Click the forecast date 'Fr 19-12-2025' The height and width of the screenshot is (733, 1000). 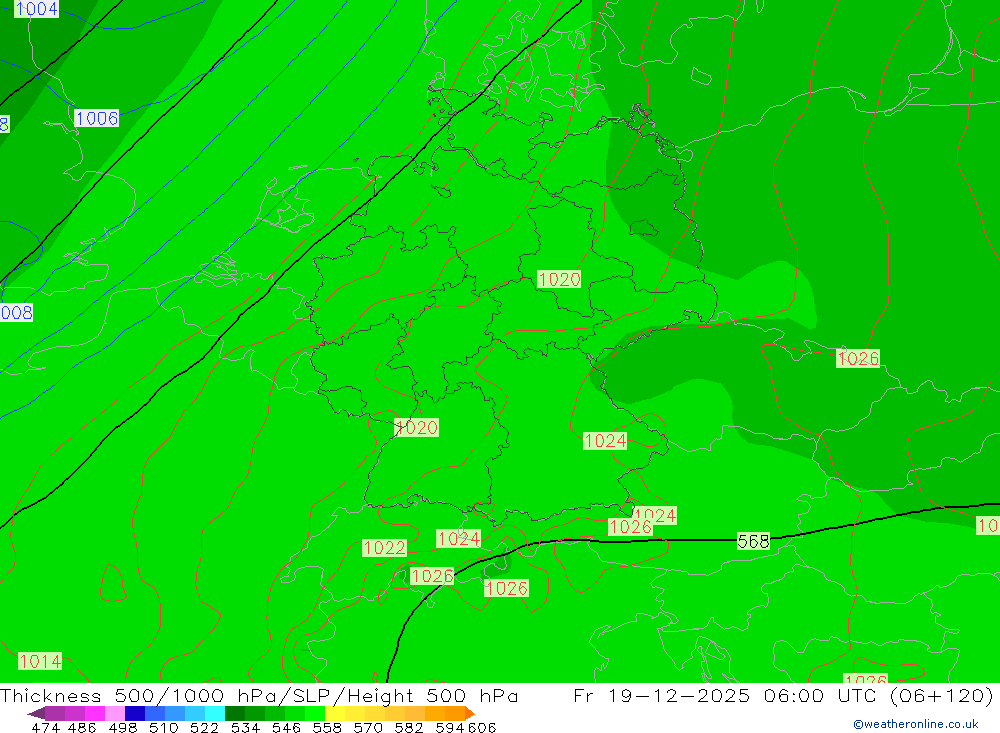point(661,695)
